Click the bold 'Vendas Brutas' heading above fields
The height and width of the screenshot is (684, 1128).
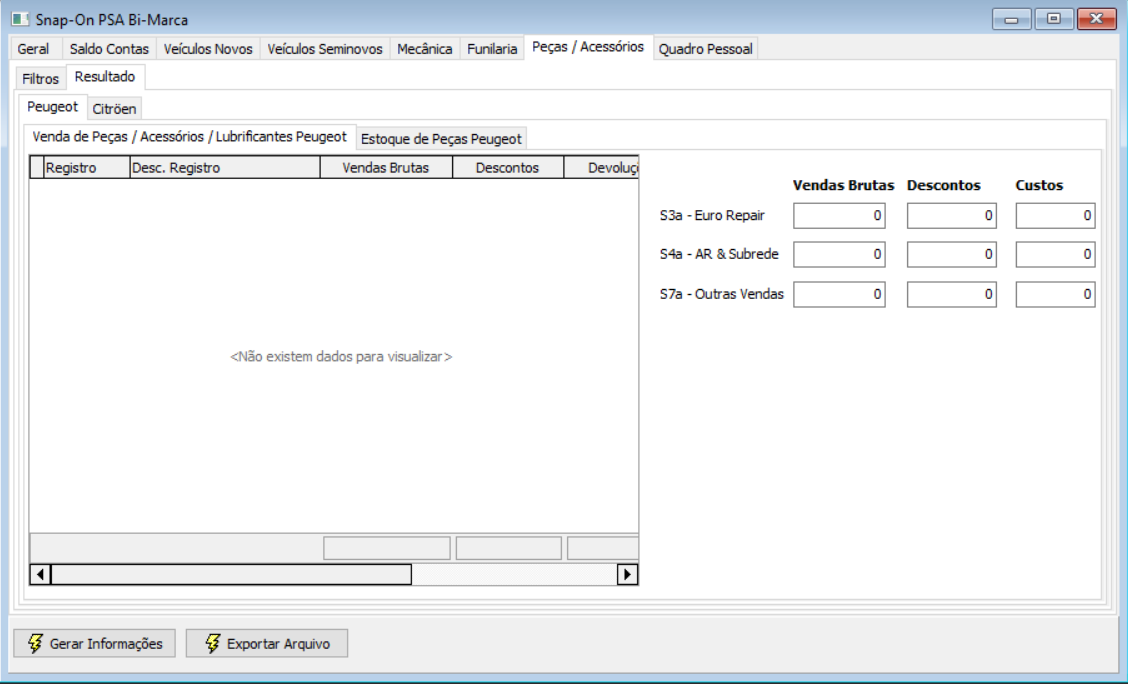[x=843, y=186]
